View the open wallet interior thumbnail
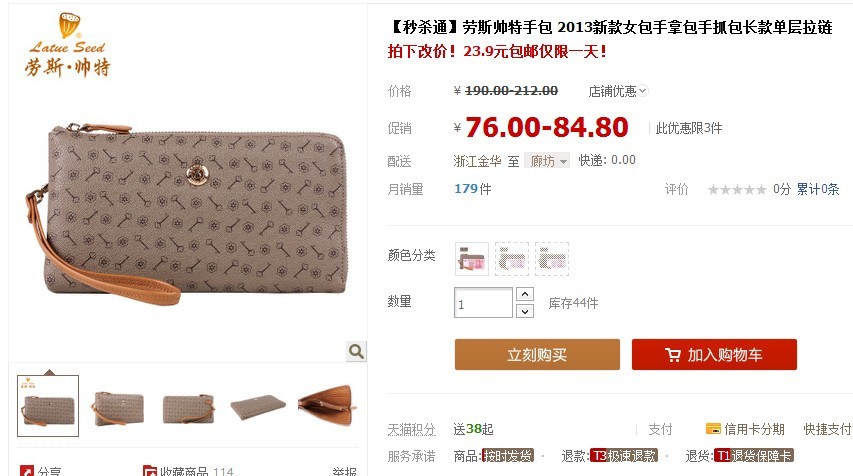 [327, 406]
